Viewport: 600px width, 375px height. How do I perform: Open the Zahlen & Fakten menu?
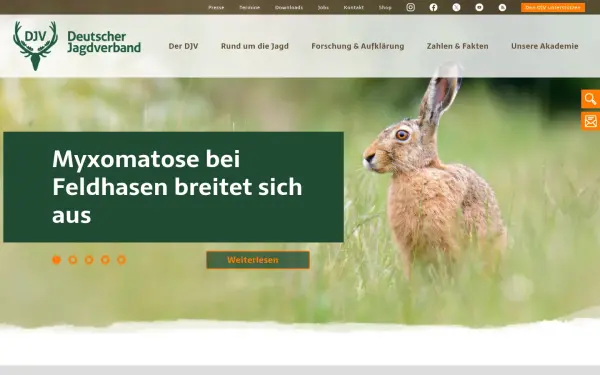tap(457, 46)
